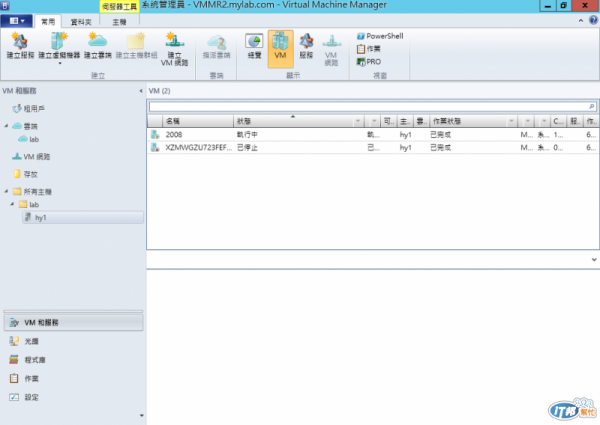This screenshot has width=600, height=425.
Task: Open the 設定 (Settings) workspace
Action: click(73, 397)
